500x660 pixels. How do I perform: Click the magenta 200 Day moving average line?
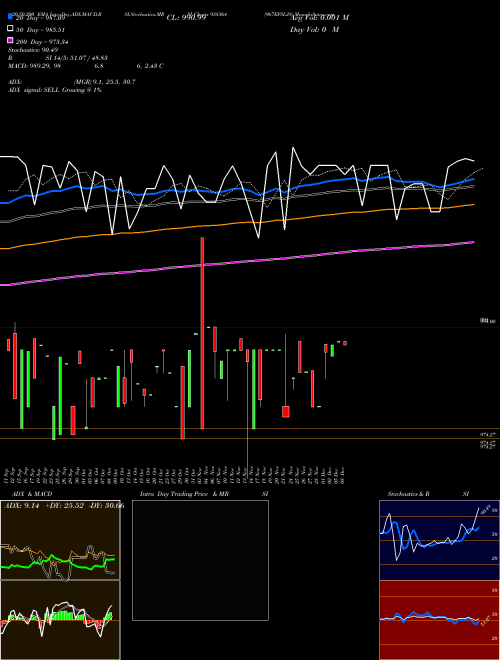tap(236, 263)
